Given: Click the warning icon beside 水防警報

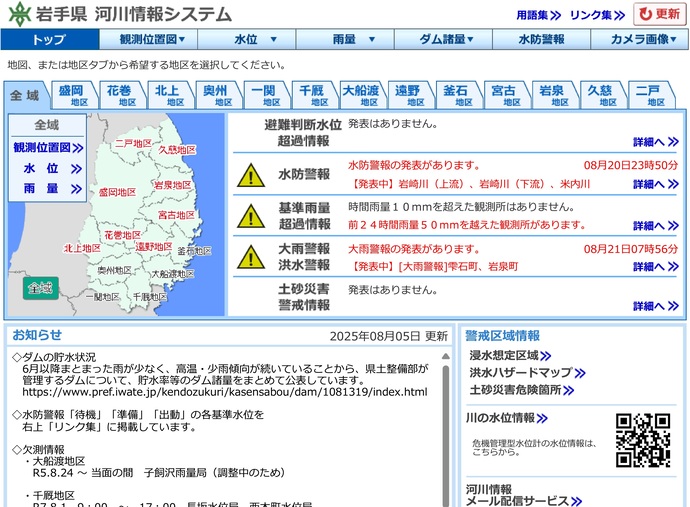Looking at the screenshot, I should tap(249, 174).
